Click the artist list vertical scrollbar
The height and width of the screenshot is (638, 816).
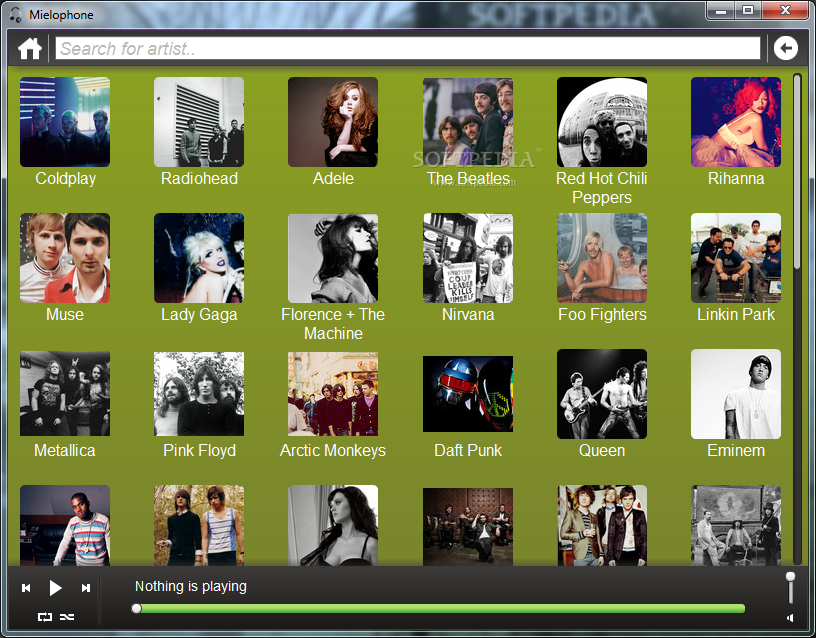point(797,172)
